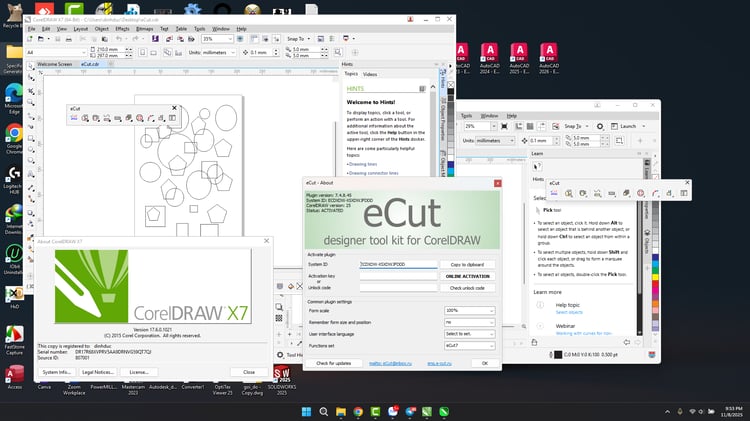Image resolution: width=750 pixels, height=421 pixels.
Task: Click the first eCut icon in right window toolbar
Action: pos(554,193)
